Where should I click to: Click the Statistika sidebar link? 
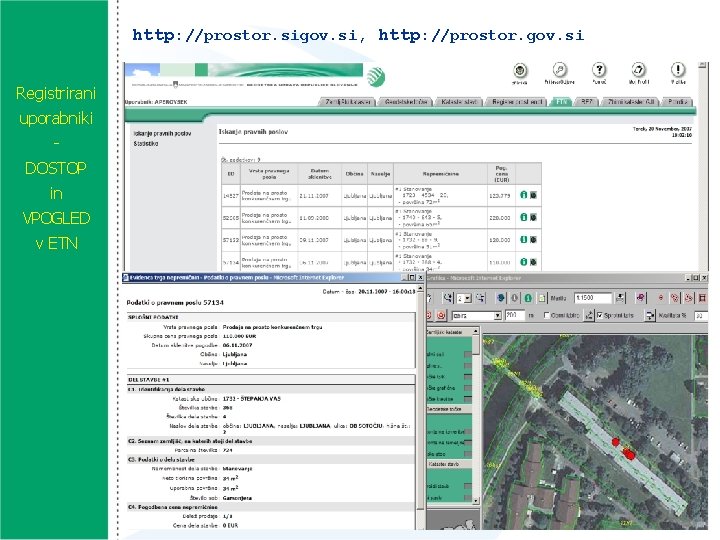[146, 144]
